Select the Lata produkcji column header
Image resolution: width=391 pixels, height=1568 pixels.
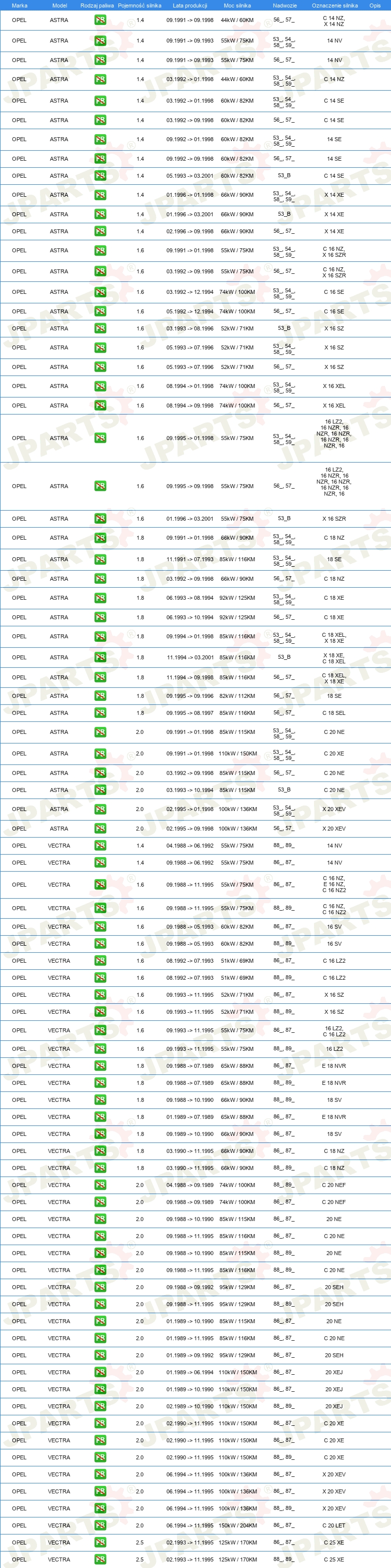click(189, 6)
